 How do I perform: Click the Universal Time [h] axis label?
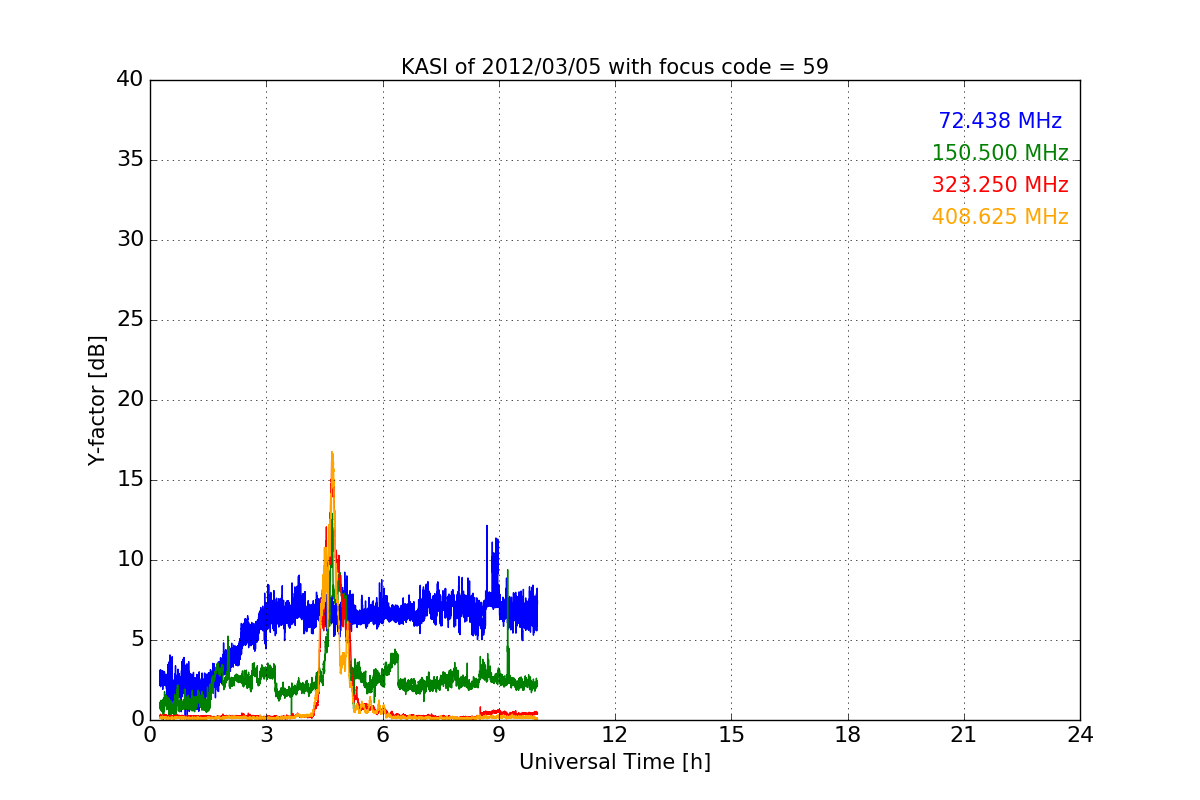(614, 762)
